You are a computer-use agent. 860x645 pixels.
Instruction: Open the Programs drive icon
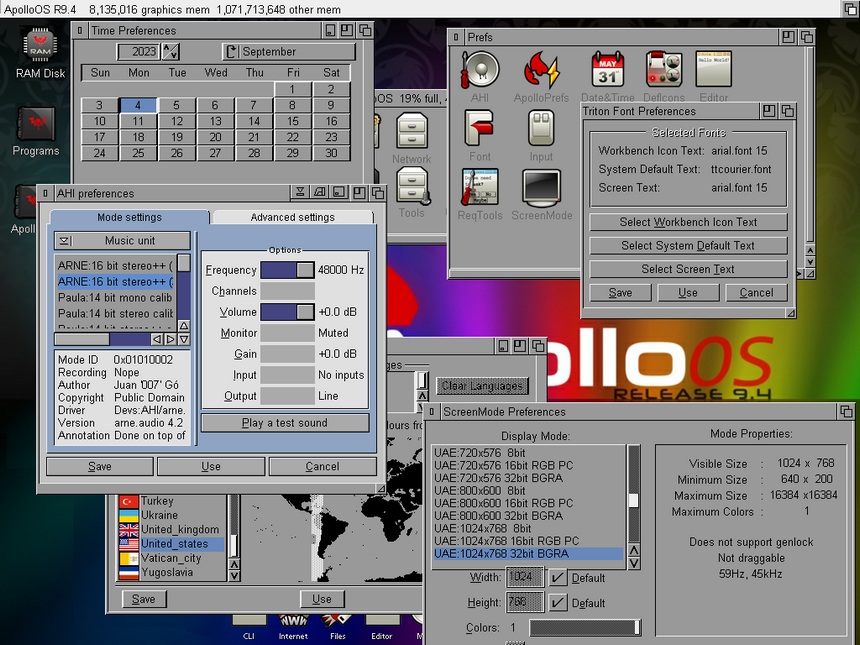click(x=36, y=132)
